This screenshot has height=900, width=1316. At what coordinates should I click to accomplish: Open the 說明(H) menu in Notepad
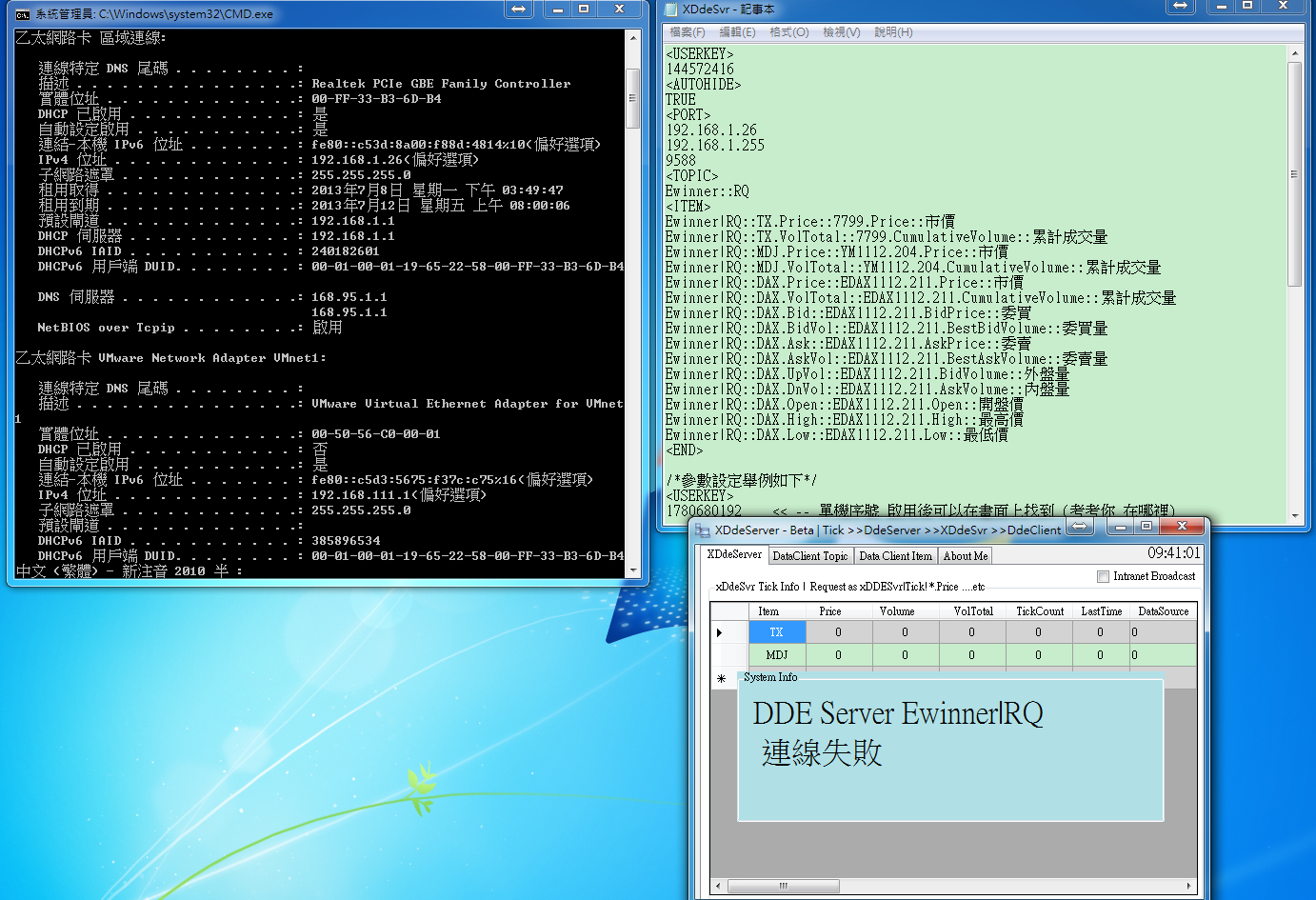click(893, 32)
